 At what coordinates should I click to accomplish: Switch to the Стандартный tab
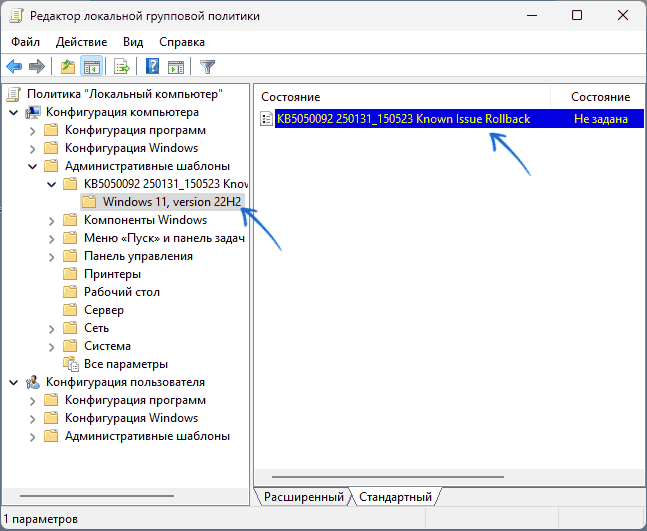pos(395,497)
